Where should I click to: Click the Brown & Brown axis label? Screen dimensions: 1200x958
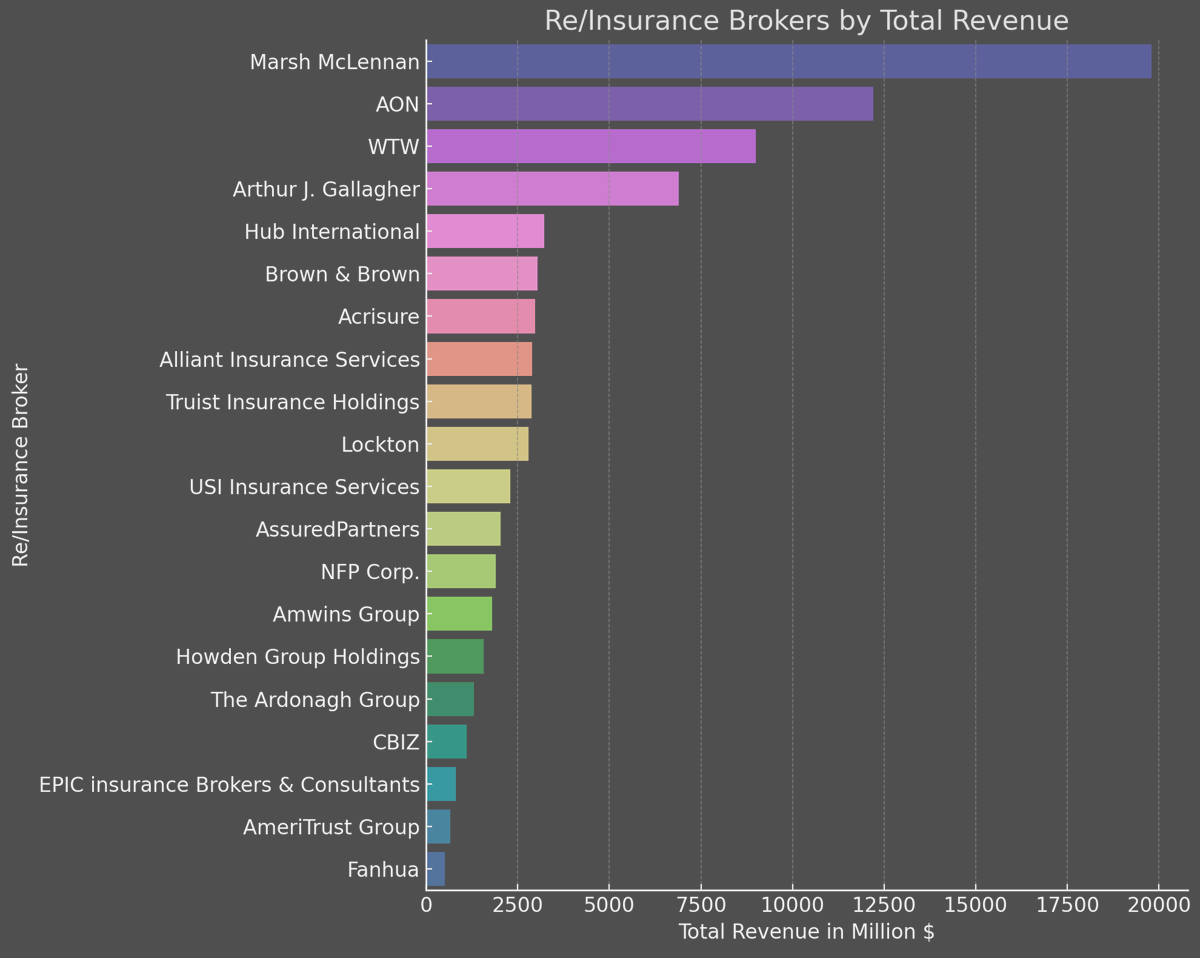point(342,273)
